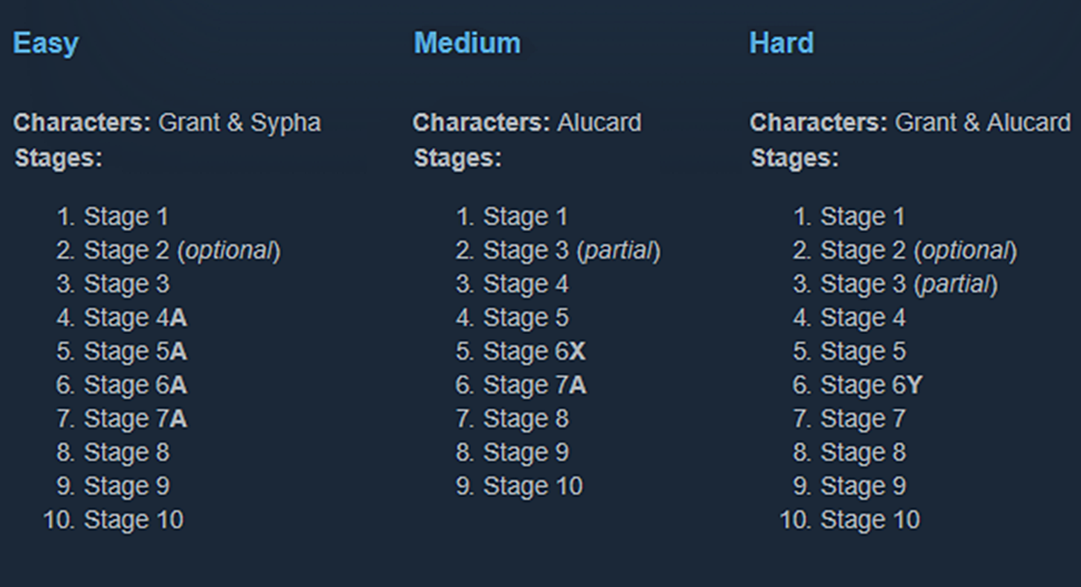Select Stage 7 in Hard list

point(863,420)
